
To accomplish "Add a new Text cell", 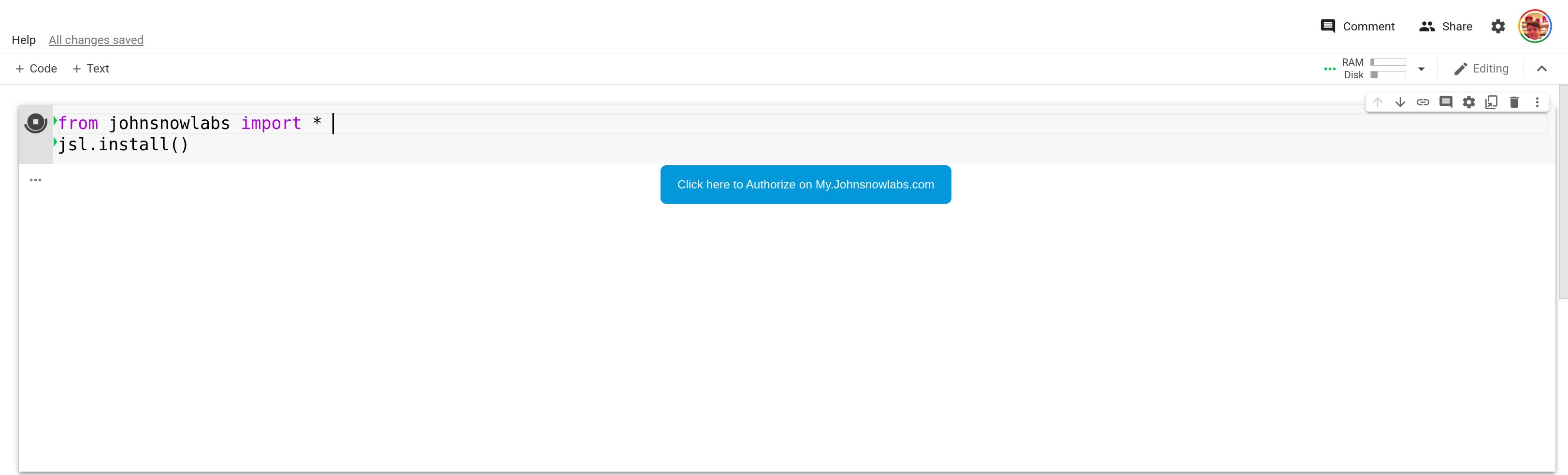I will pyautogui.click(x=91, y=69).
